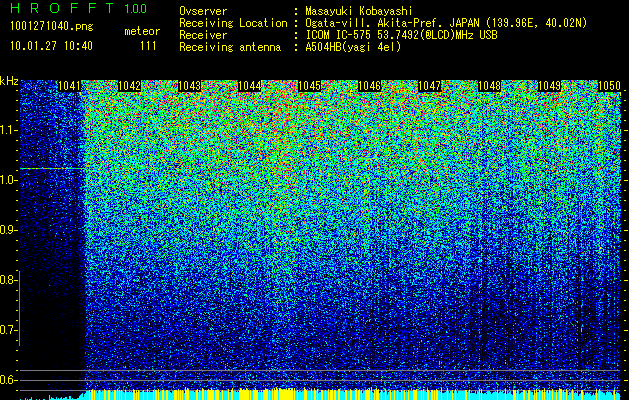629x400 pixels.
Task: Click the HROFFT 1.0.0 title text
Action: tap(78, 8)
